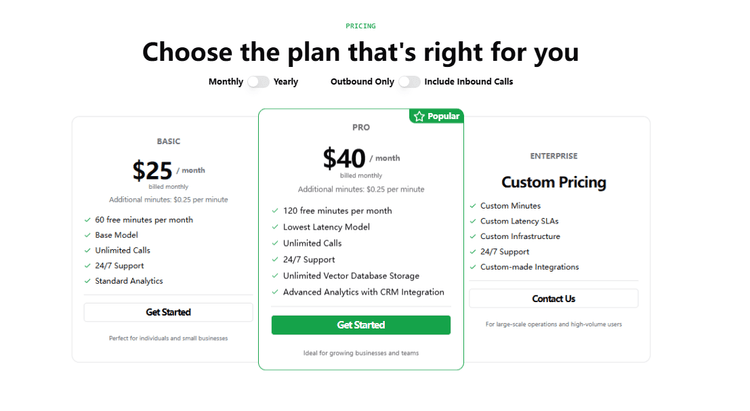Click checkmark beside Unlimited Vector Database Storage
This screenshot has width=750, height=411.
[x=275, y=276]
